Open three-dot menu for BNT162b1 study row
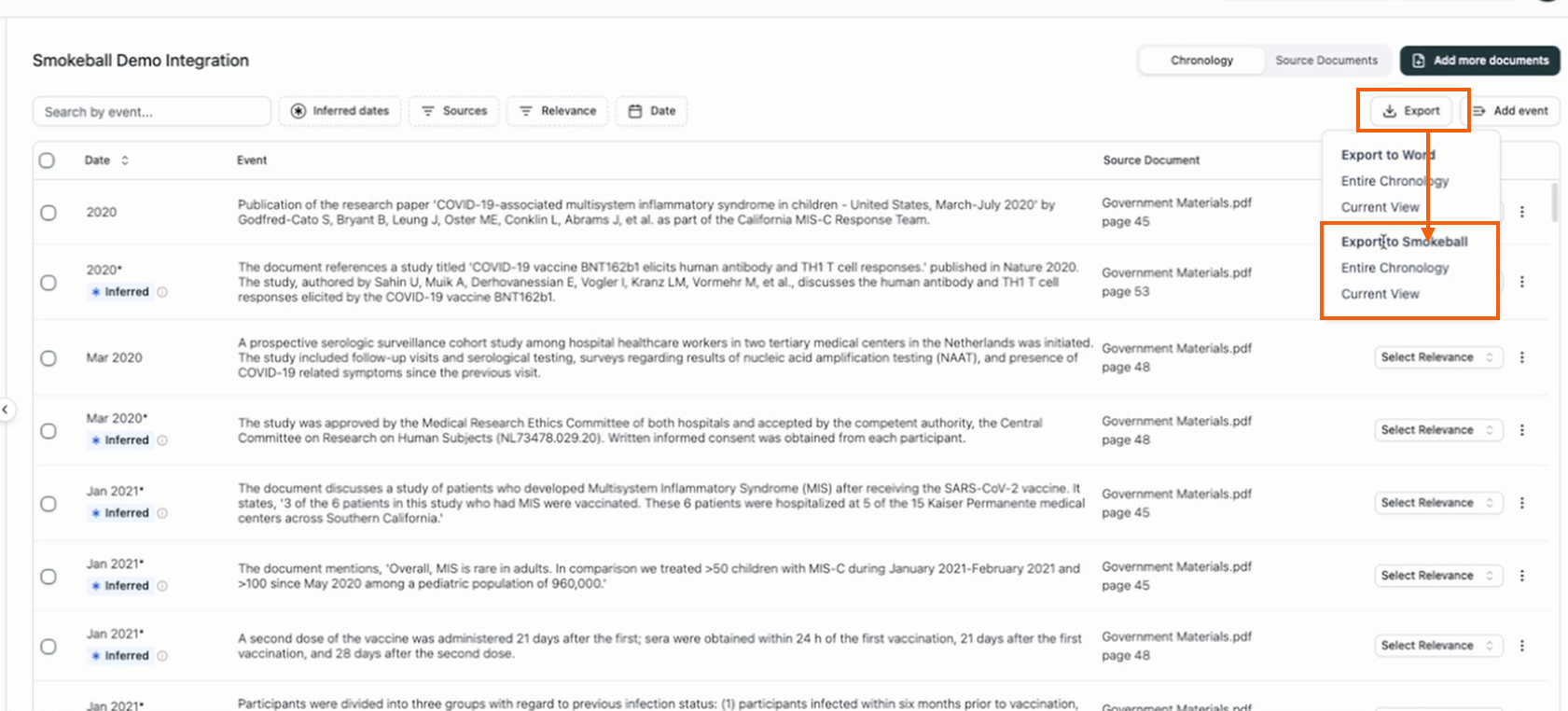Screen dimensions: 1568x711 pos(1522,282)
